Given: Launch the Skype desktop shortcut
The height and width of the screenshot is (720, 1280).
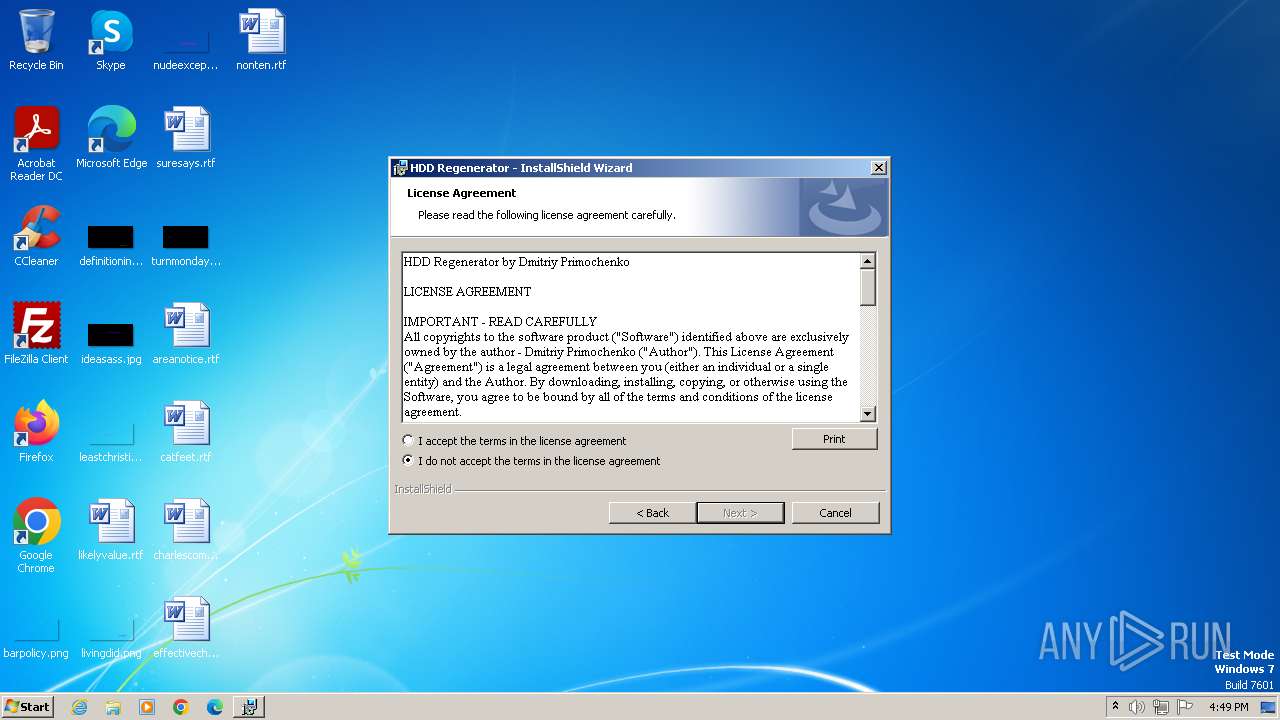Looking at the screenshot, I should 110,40.
